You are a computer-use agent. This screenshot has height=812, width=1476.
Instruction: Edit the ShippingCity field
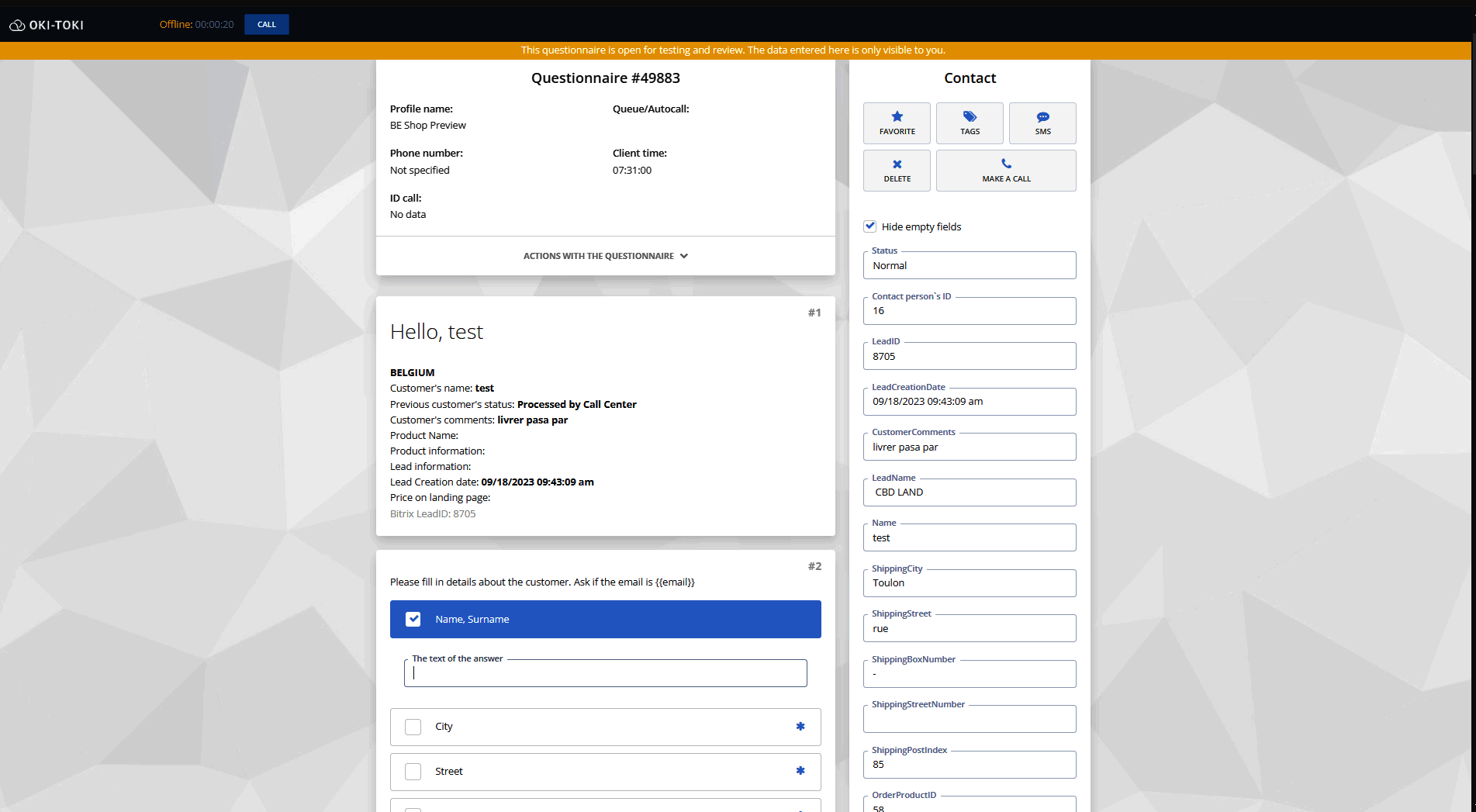click(x=970, y=583)
